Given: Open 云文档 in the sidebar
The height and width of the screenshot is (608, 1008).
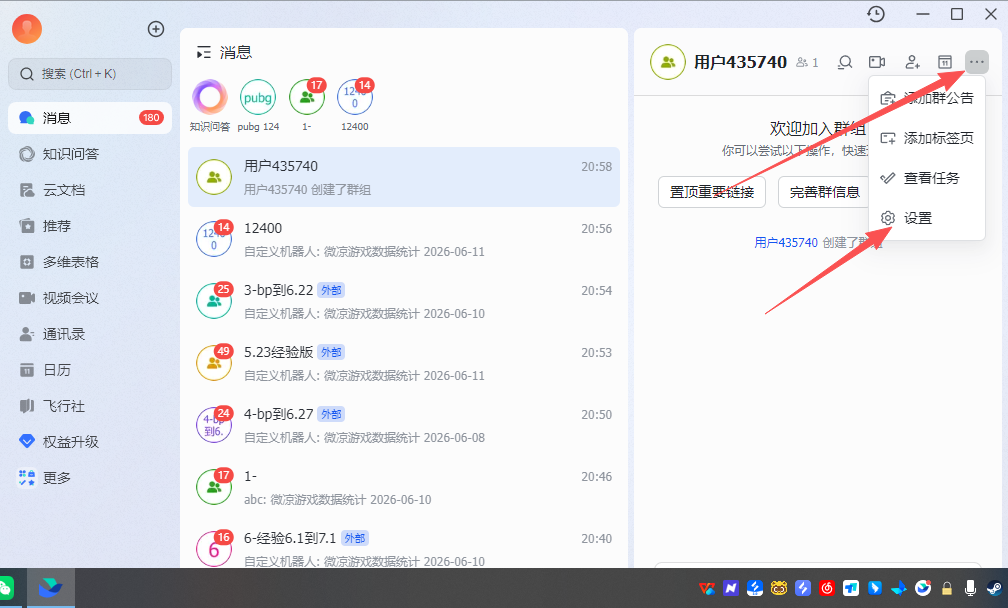Looking at the screenshot, I should coord(90,190).
